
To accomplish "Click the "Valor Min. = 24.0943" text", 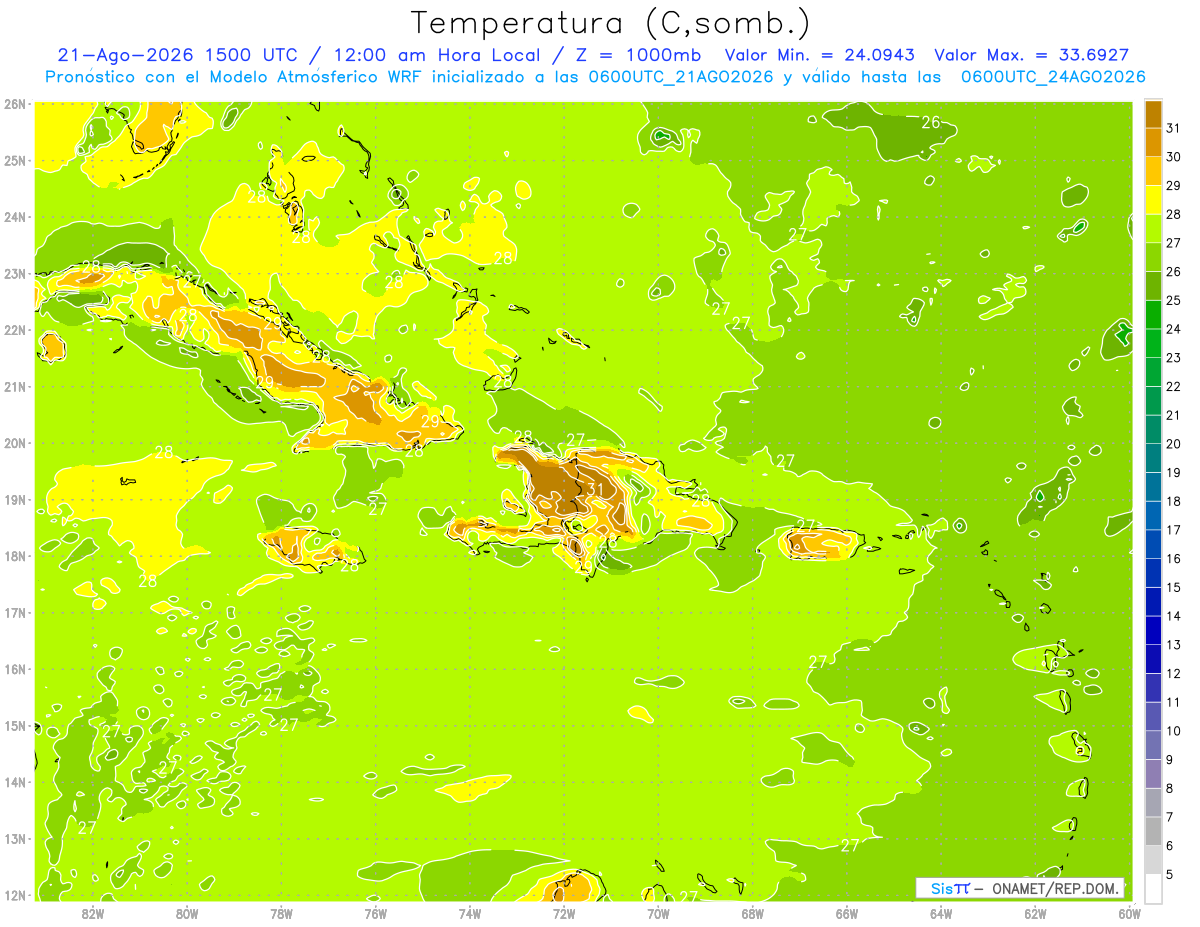I will tap(821, 55).
